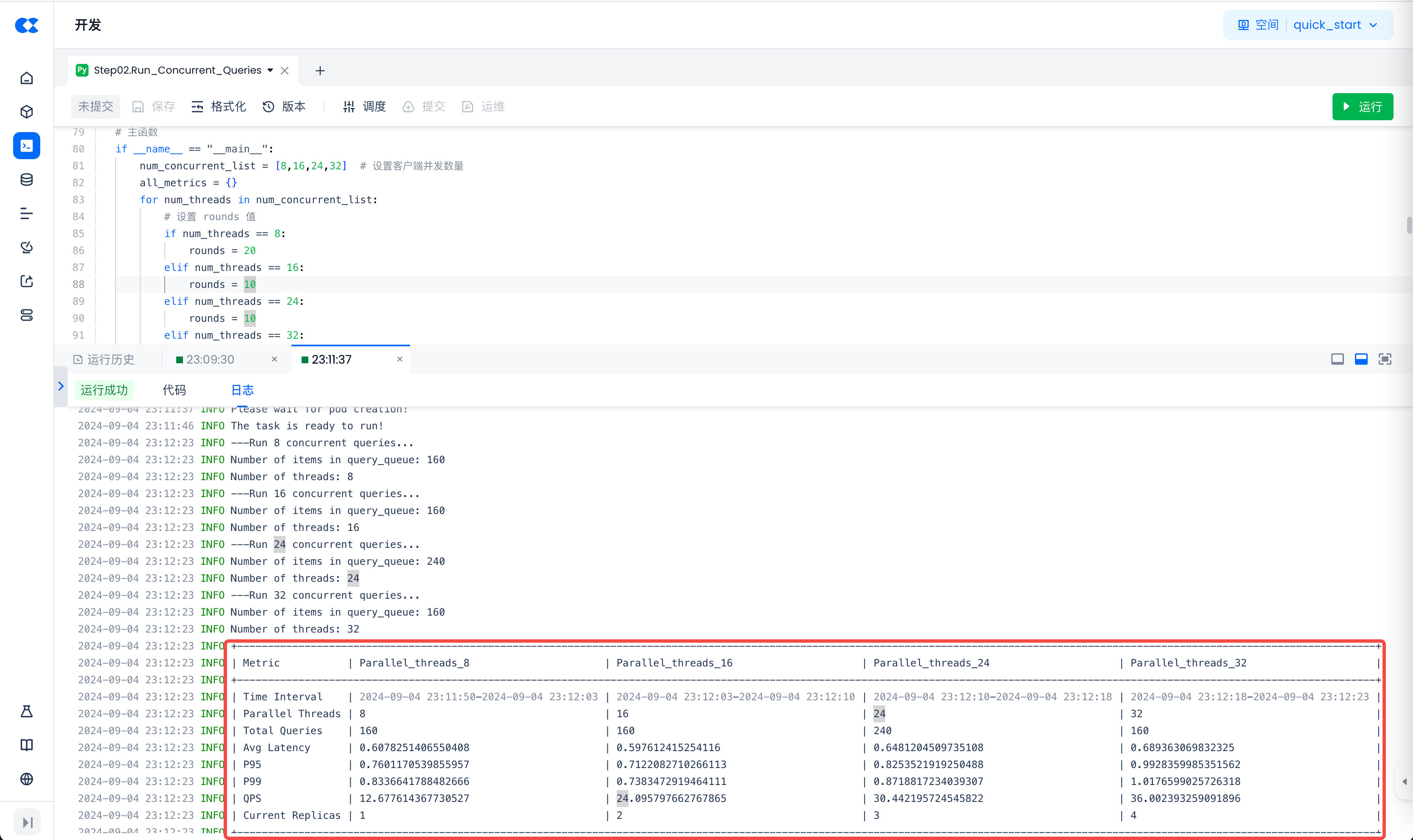Screen dimensions: 1413x840
Task: Click line number 81 in gutter
Action: [x=78, y=166]
